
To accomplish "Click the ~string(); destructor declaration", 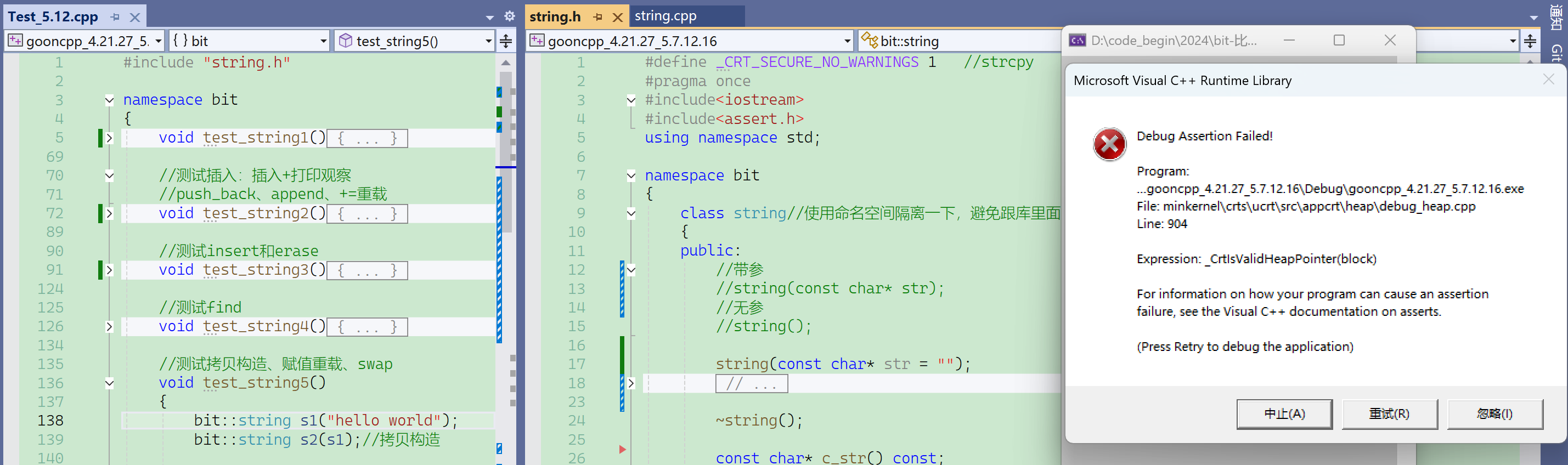I will coord(759,421).
